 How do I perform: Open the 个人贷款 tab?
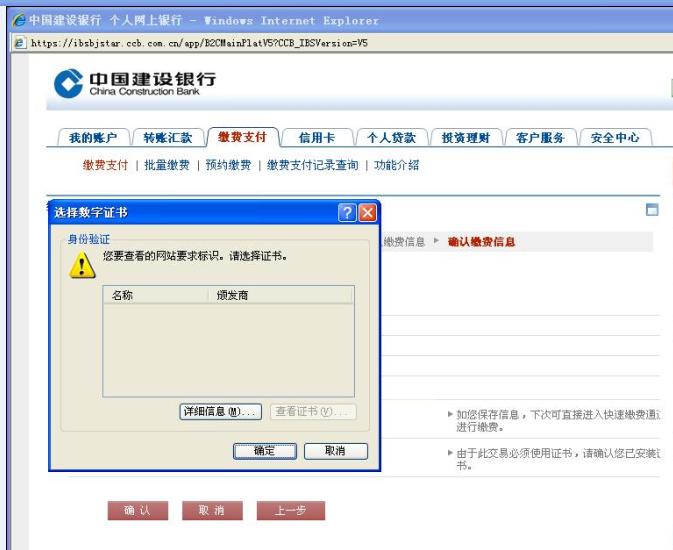(x=391, y=138)
